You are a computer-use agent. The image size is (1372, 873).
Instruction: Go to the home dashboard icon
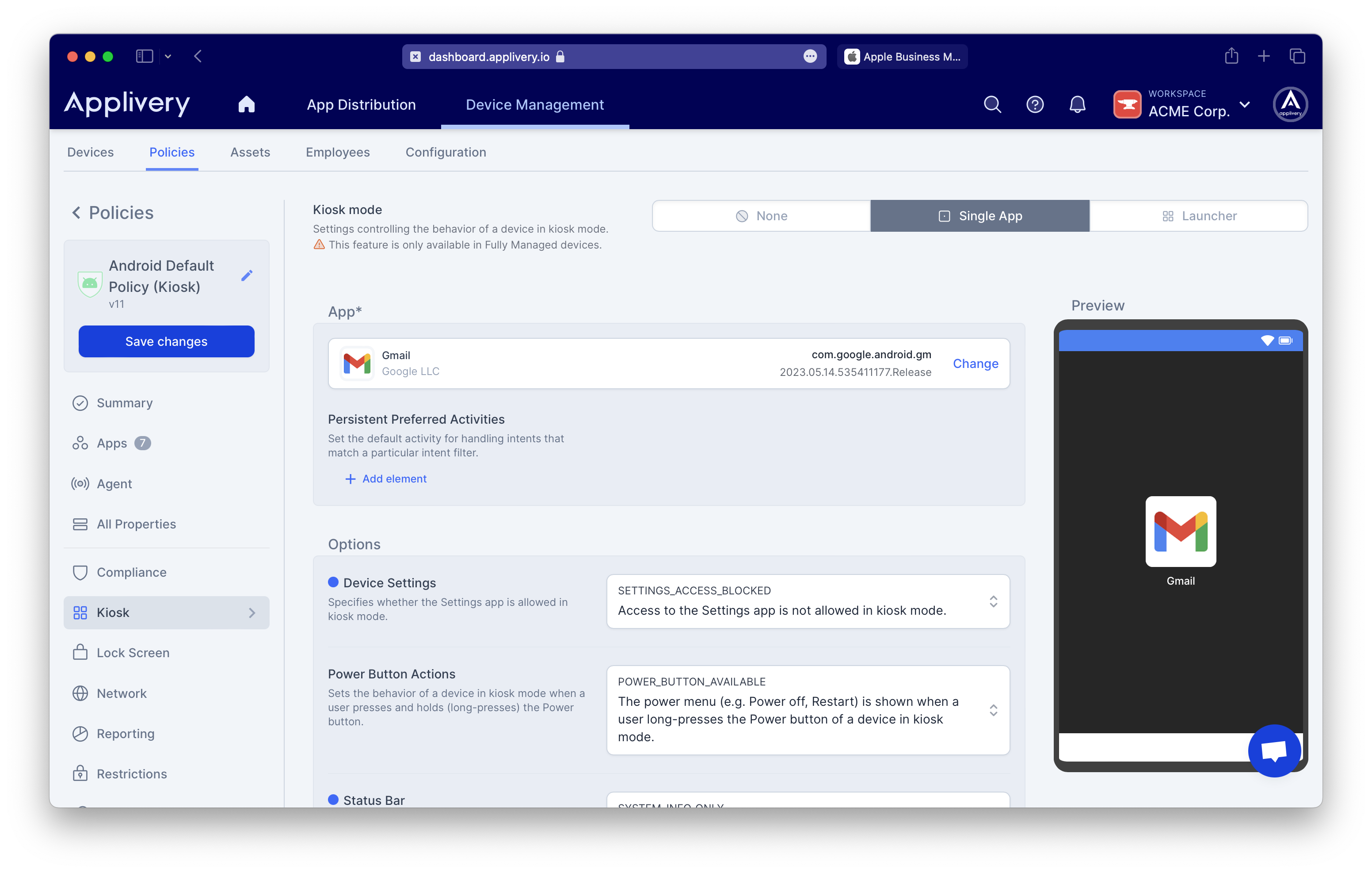[246, 104]
